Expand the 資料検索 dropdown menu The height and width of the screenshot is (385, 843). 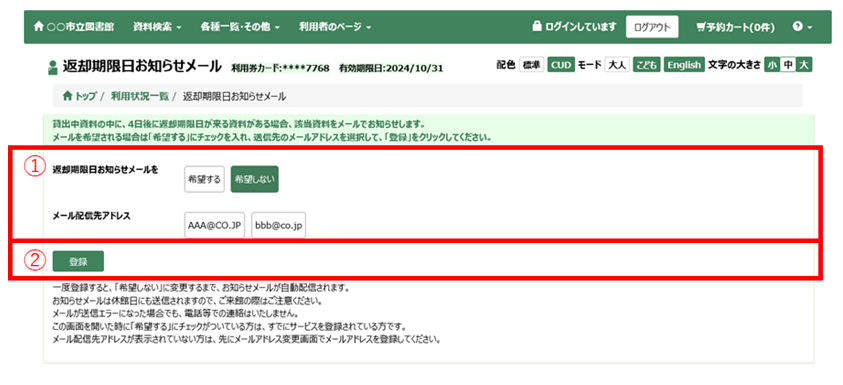pyautogui.click(x=157, y=26)
